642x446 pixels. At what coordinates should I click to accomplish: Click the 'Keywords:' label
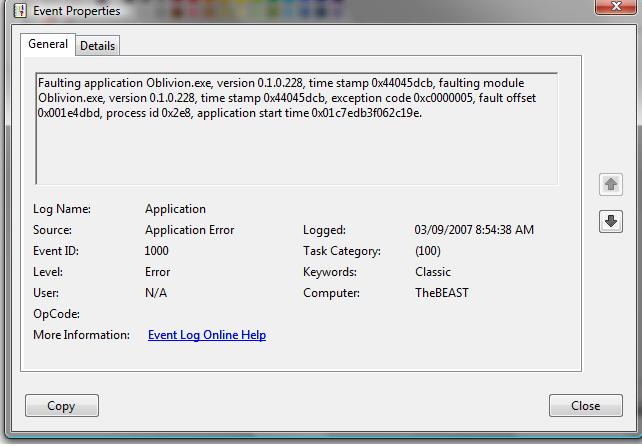pyautogui.click(x=330, y=272)
